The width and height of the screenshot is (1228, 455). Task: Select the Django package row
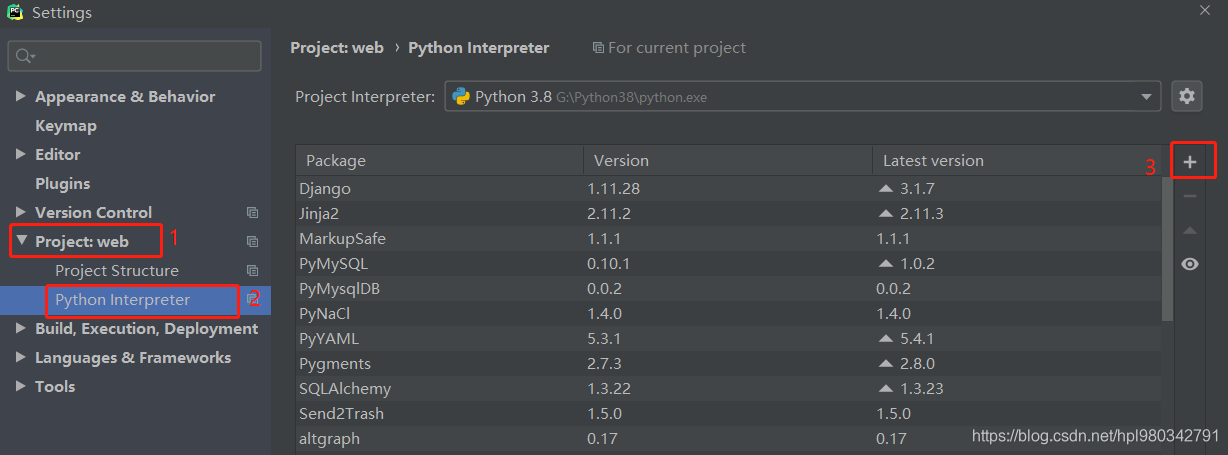pyautogui.click(x=729, y=188)
